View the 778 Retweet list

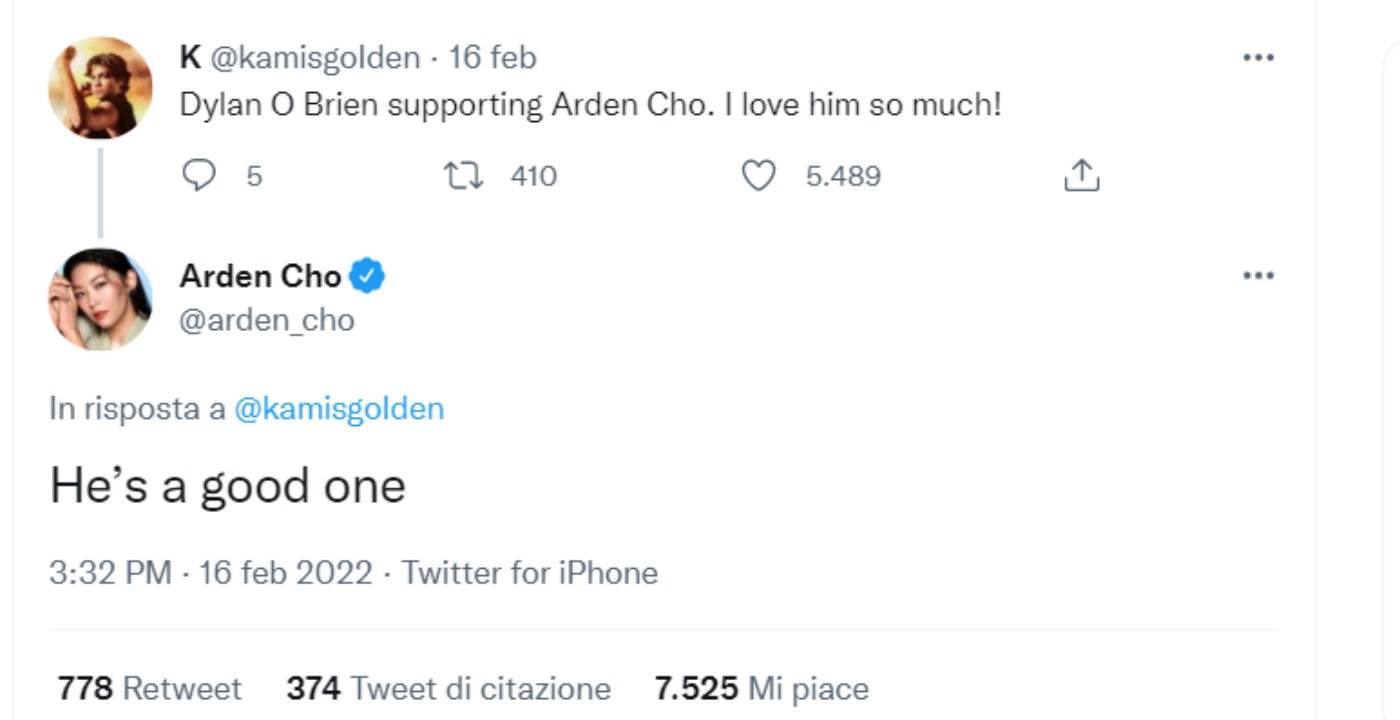click(149, 688)
